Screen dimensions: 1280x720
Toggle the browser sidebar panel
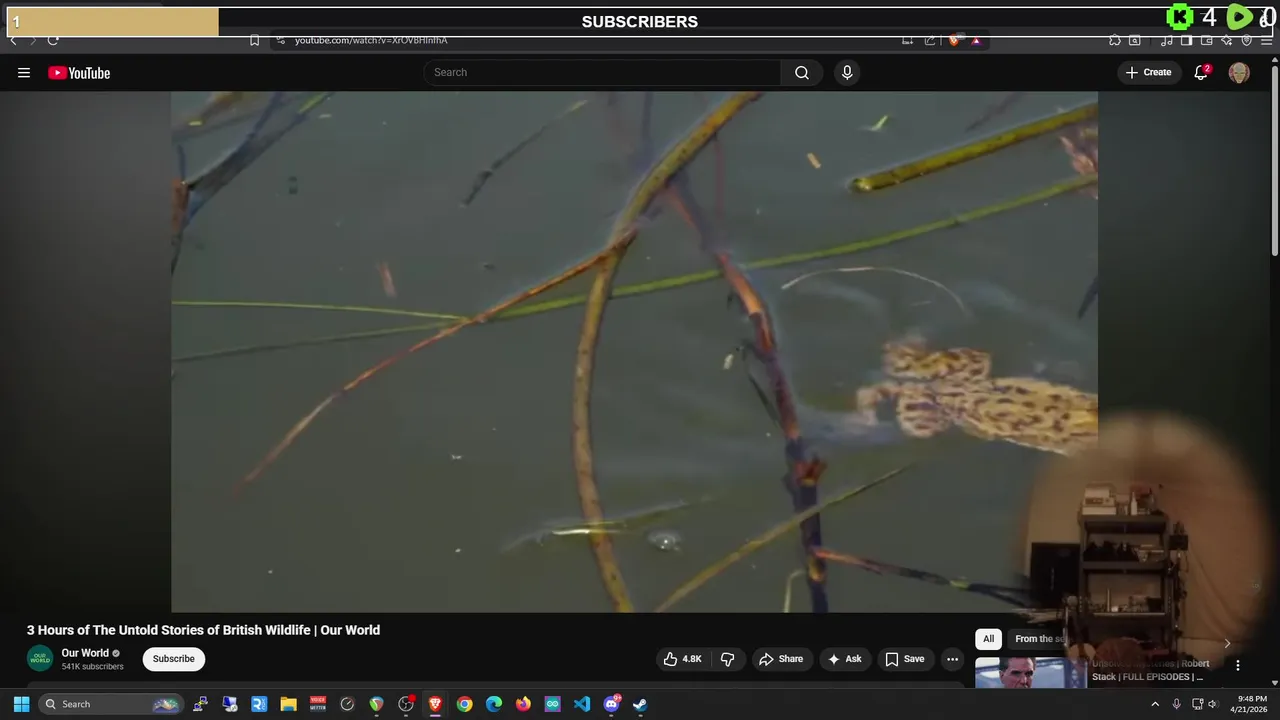click(1186, 40)
